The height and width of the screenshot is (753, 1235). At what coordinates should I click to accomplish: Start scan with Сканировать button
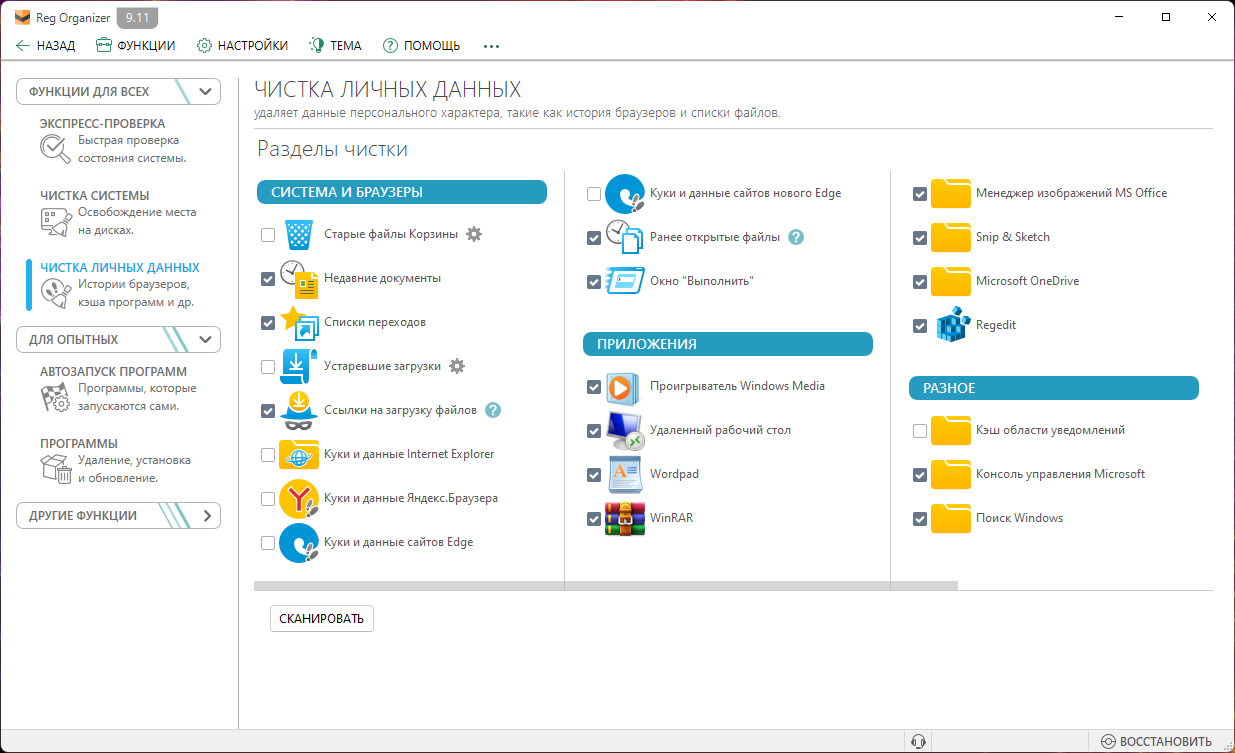pyautogui.click(x=322, y=619)
